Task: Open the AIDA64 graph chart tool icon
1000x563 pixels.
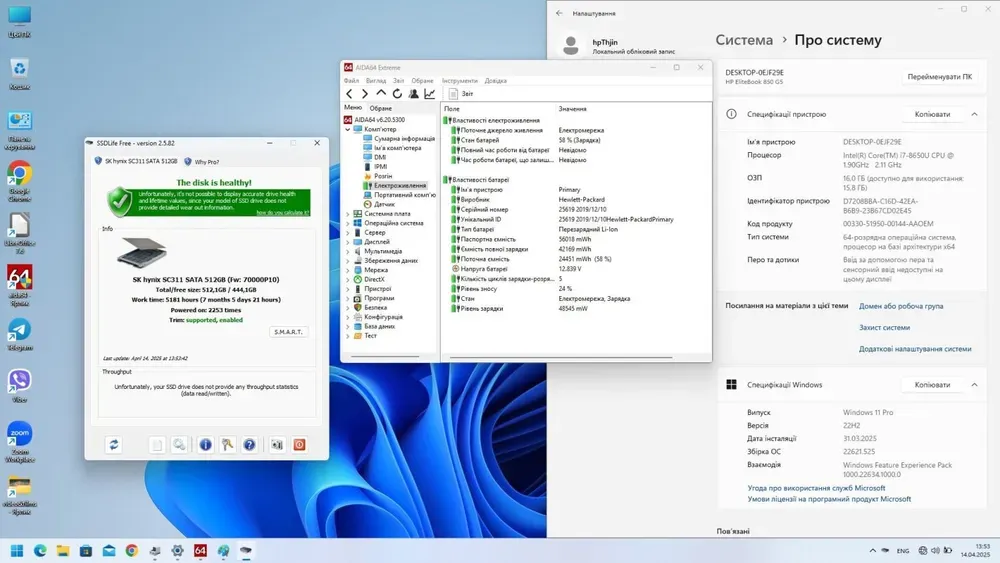Action: point(430,94)
